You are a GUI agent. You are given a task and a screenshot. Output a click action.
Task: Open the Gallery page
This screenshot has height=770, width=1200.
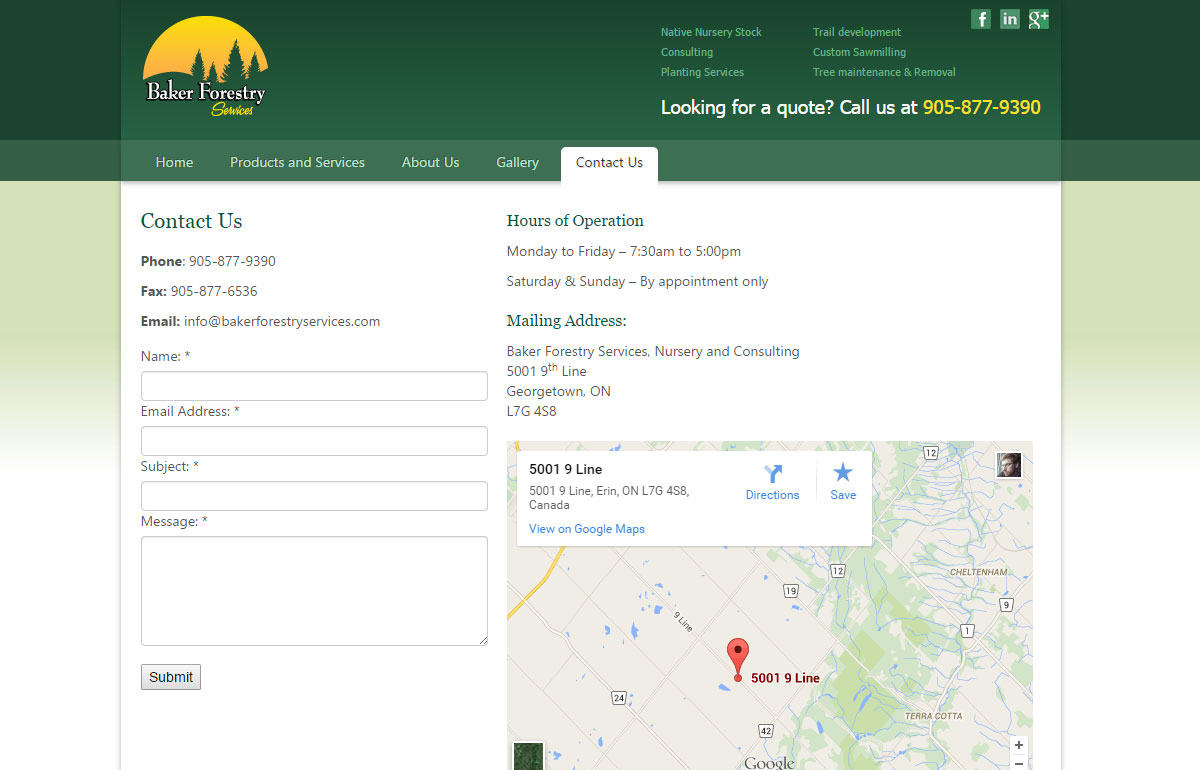click(x=517, y=162)
